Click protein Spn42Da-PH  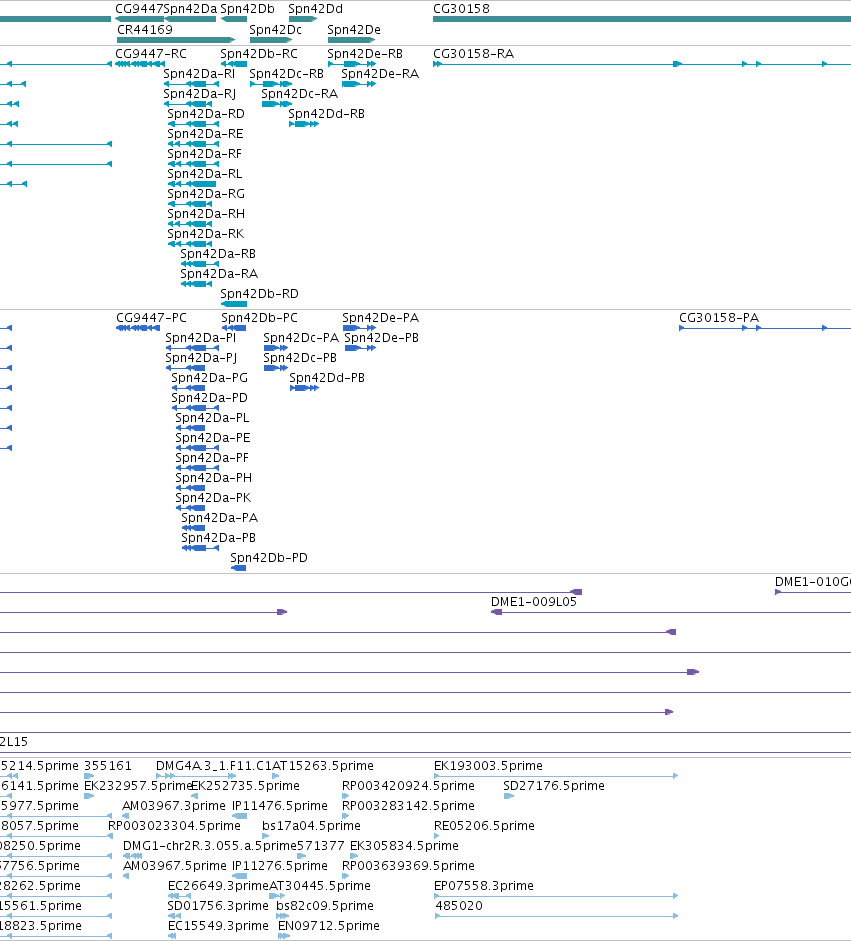pyautogui.click(x=214, y=478)
